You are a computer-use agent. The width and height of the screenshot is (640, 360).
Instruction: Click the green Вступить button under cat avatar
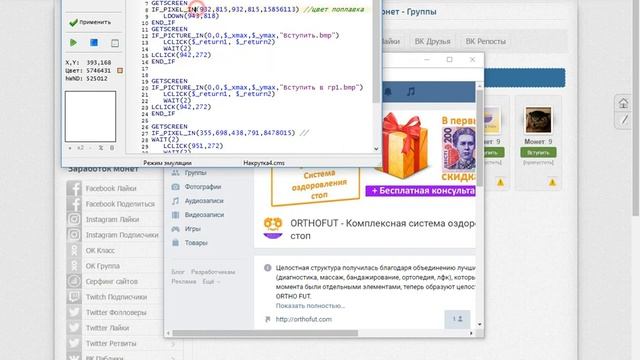coord(538,153)
